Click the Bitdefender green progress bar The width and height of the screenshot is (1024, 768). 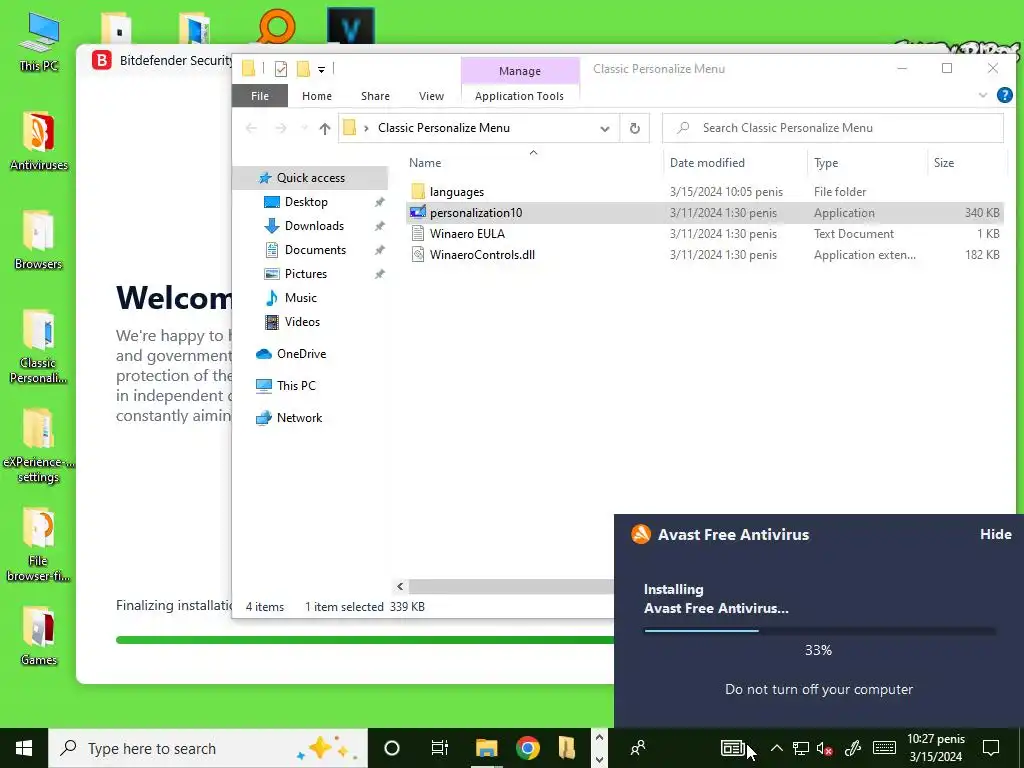364,640
